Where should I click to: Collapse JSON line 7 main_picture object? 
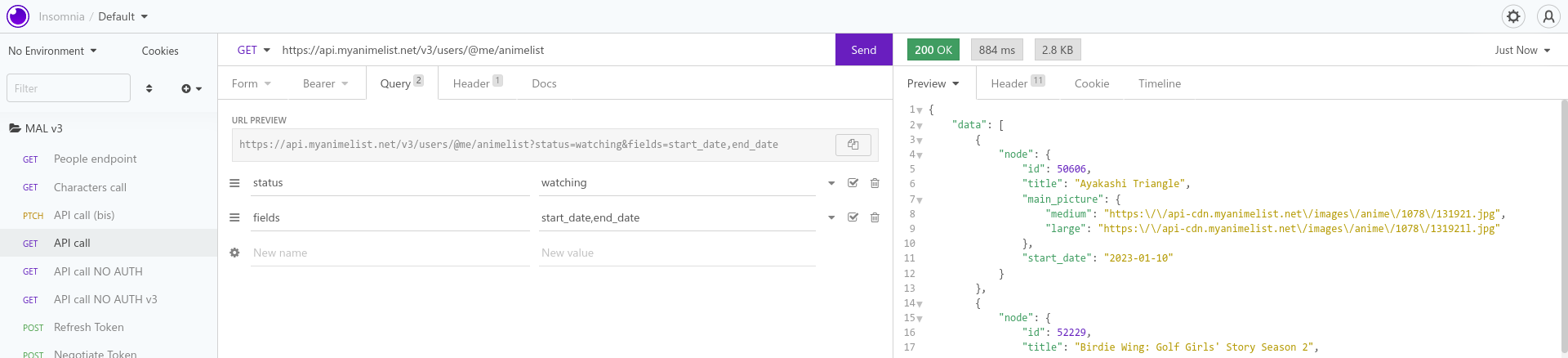coord(920,200)
